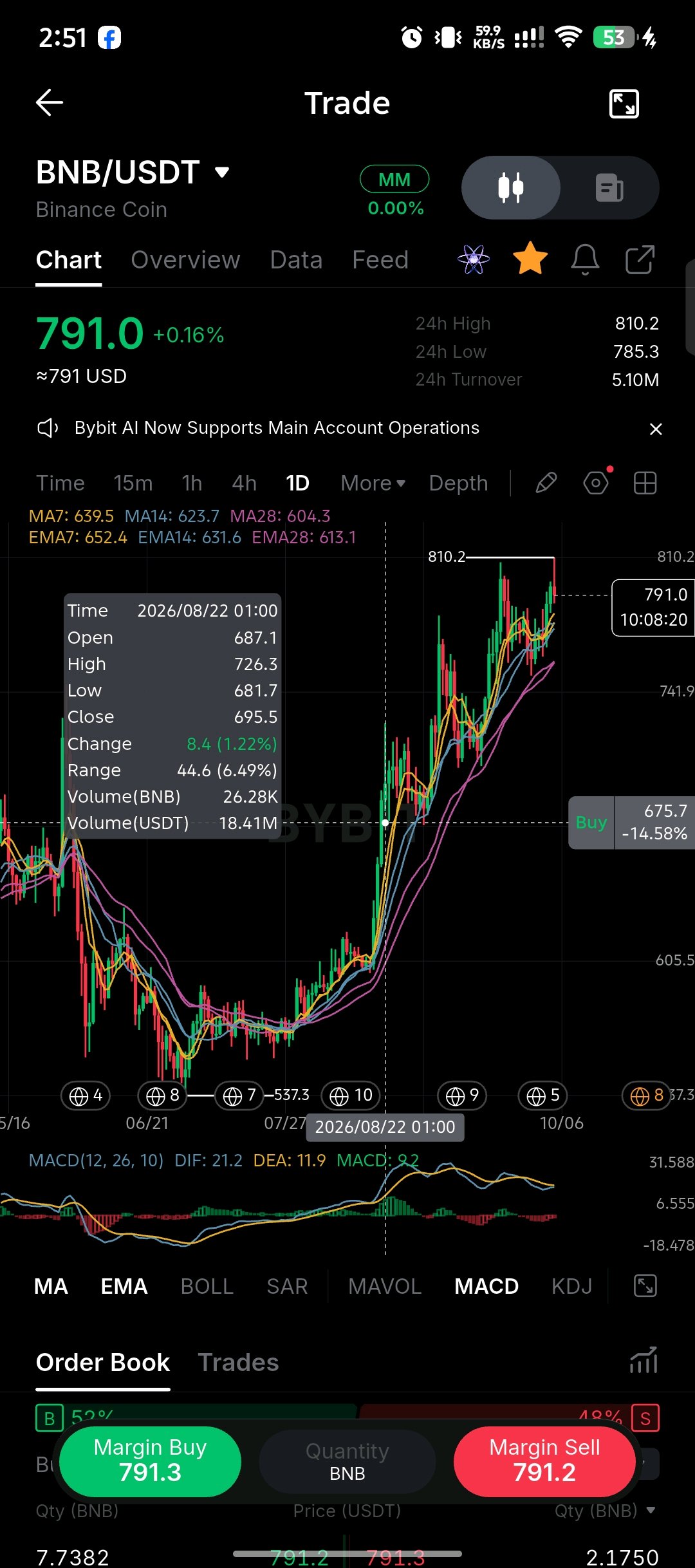Open the order book chart icon
Viewport: 695px width, 1568px height.
[644, 1360]
